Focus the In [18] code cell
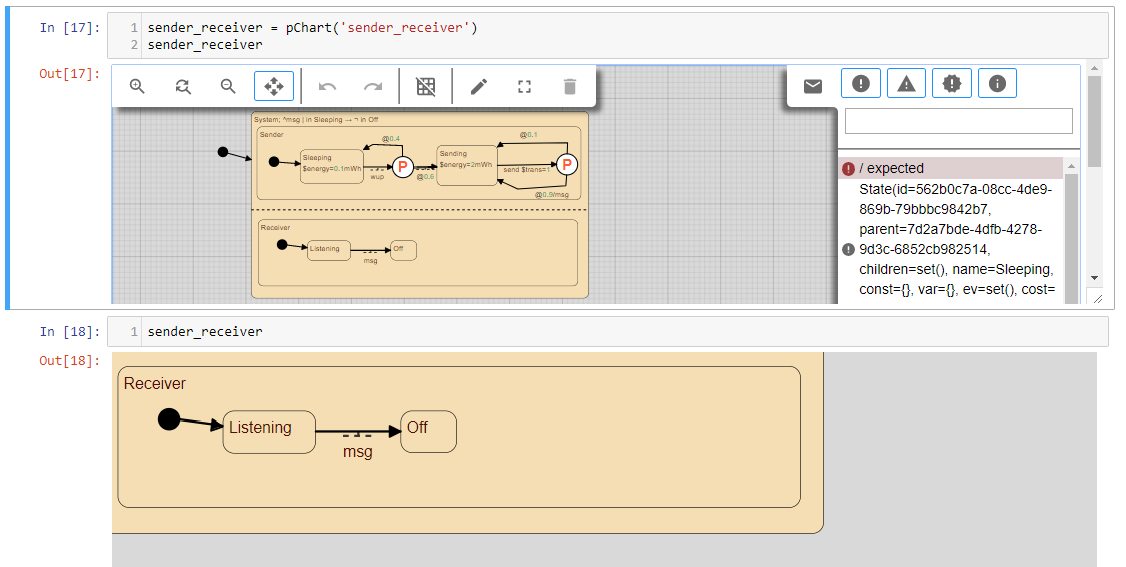Screen dimensions: 1126x567 pos(622,332)
